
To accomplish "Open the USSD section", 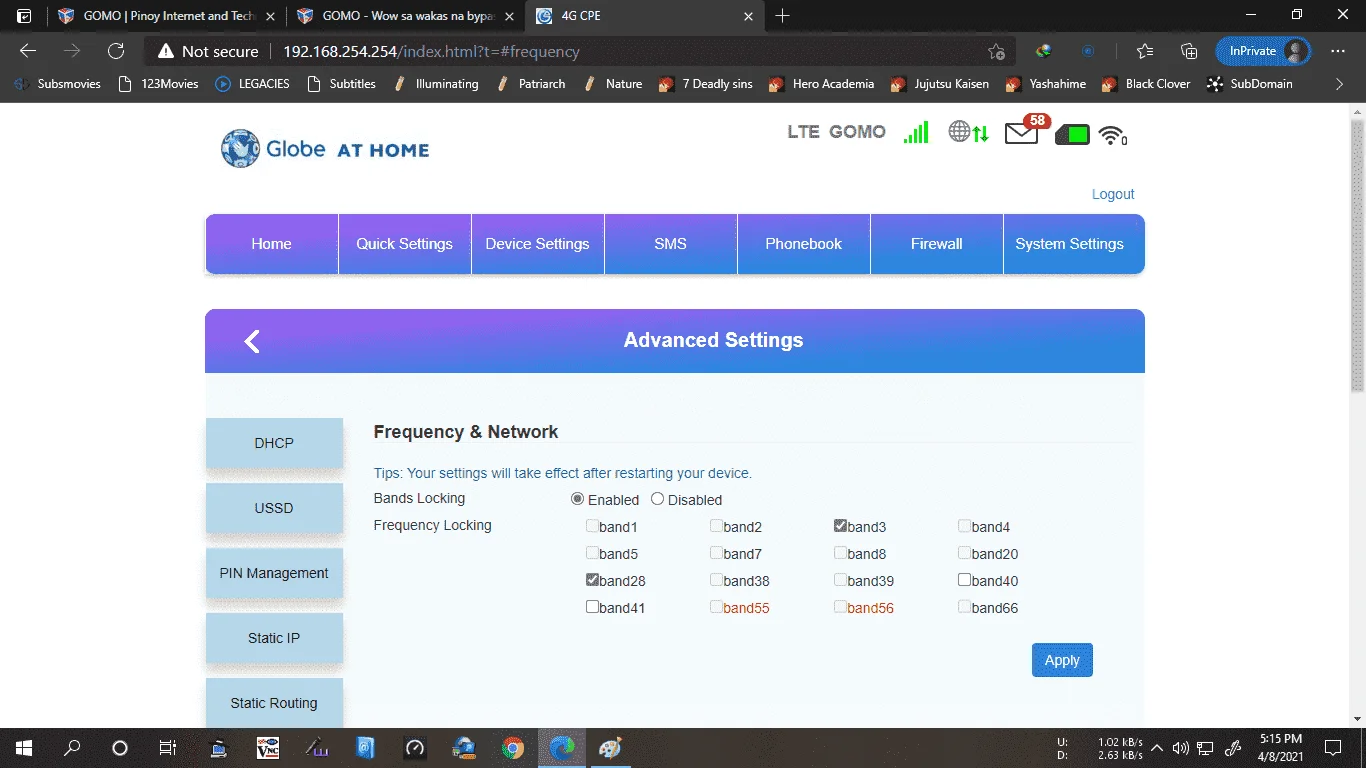I will (x=274, y=508).
